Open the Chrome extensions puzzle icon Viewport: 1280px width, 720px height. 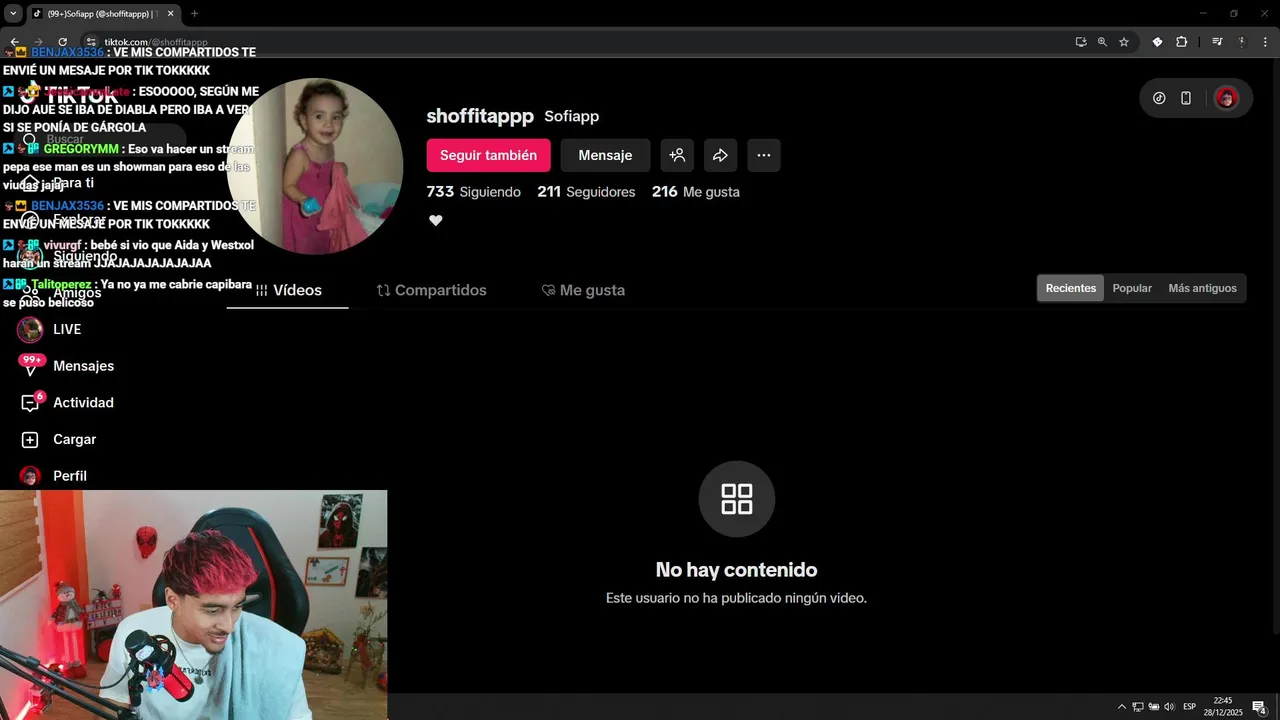tap(1182, 42)
